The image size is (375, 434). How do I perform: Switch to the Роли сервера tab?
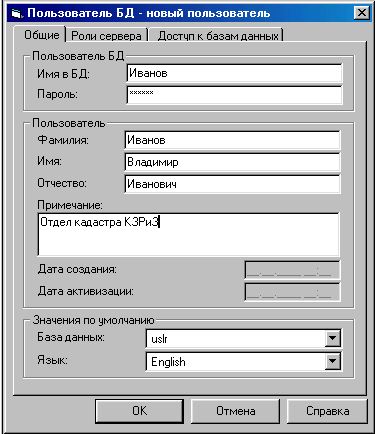107,35
